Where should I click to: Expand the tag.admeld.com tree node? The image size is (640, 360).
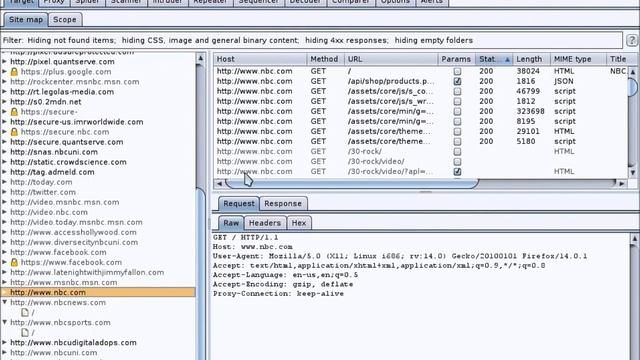click(4, 172)
